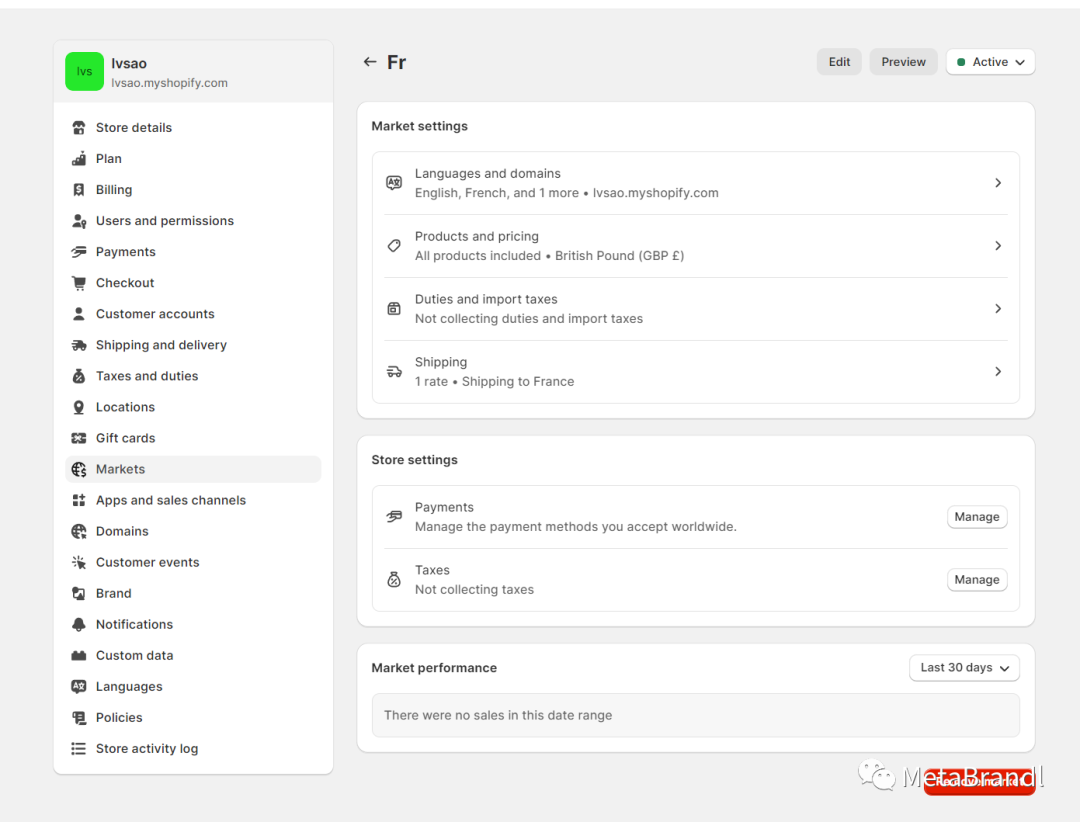Viewport: 1080px width, 822px height.
Task: Click the Payments hand icon in sidebar
Action: coord(79,251)
